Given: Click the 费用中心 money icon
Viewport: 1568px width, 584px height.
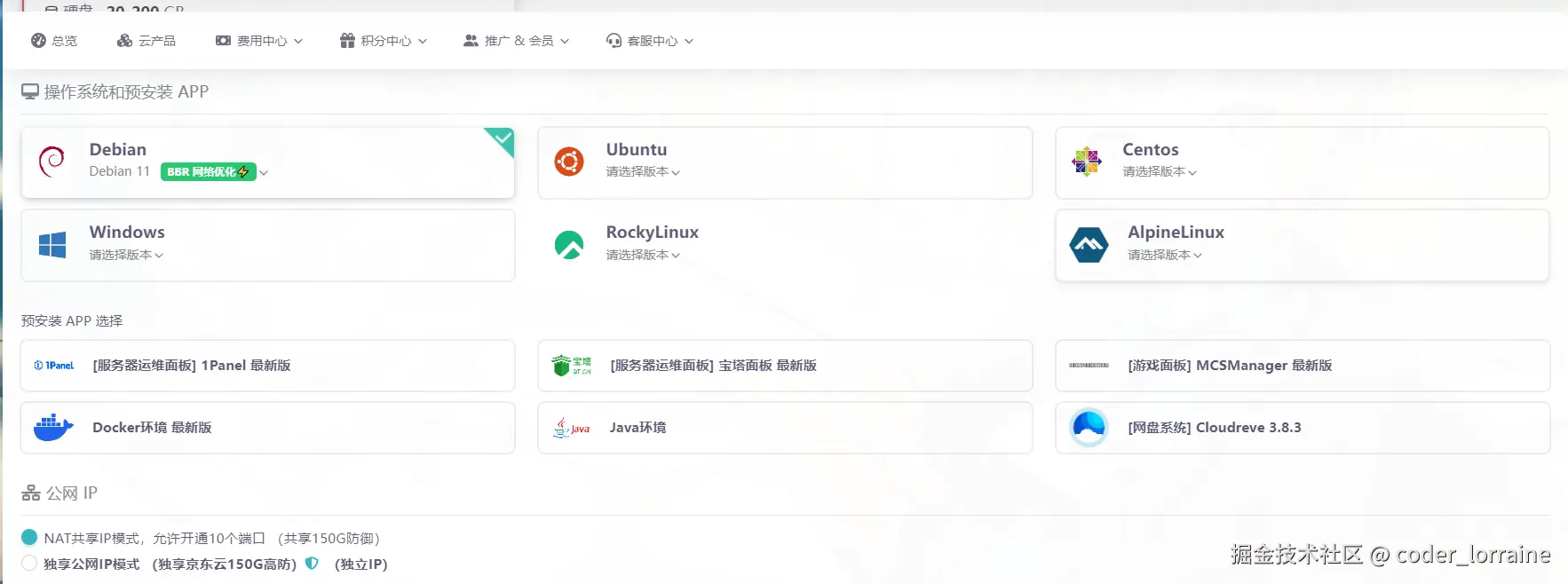Looking at the screenshot, I should pyautogui.click(x=223, y=41).
